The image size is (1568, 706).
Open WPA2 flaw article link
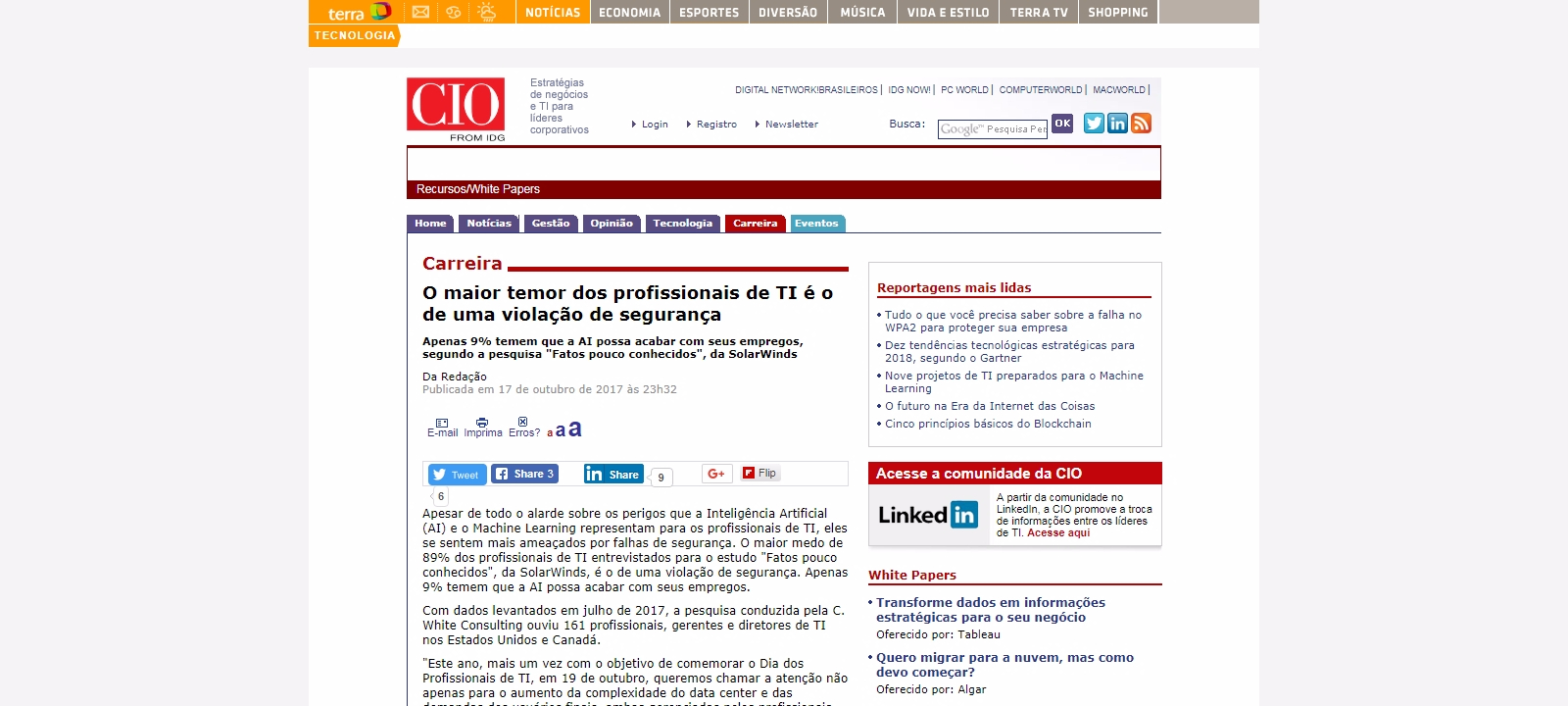pos(1013,322)
